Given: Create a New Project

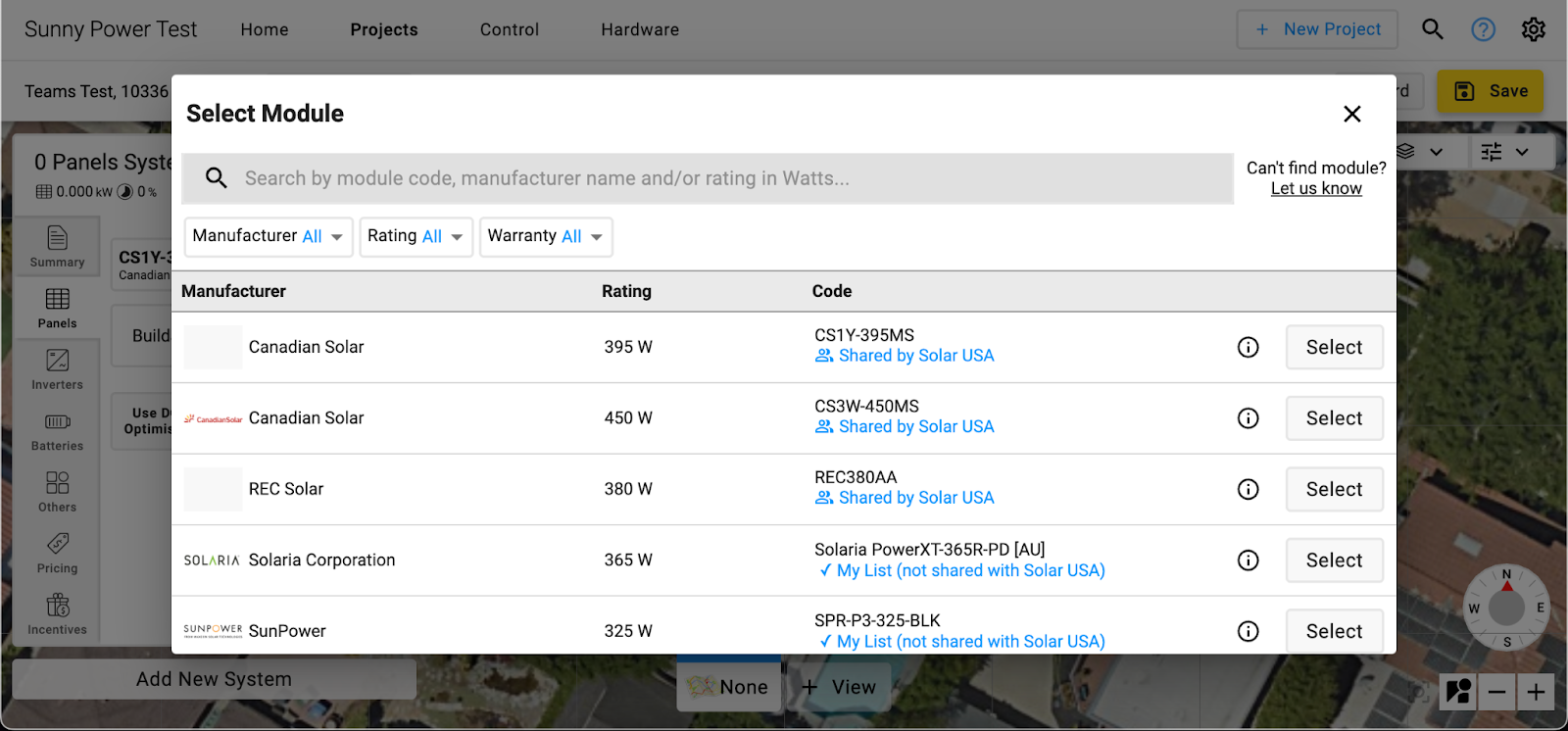Looking at the screenshot, I should pos(1317,29).
